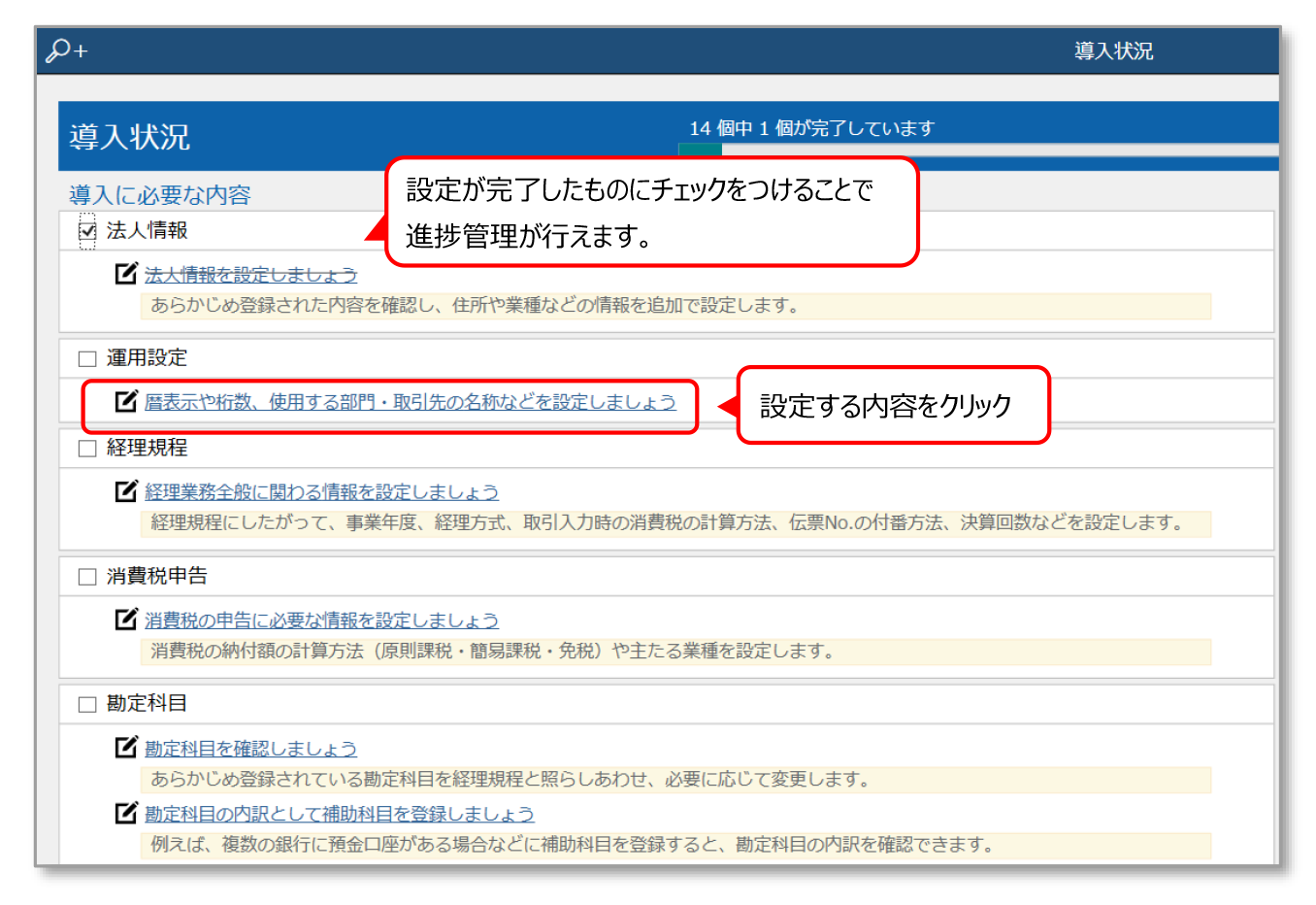This screenshot has width=1316, height=905.
Task: Tick the 勘定科目 checkbox
Action: pyautogui.click(x=87, y=704)
